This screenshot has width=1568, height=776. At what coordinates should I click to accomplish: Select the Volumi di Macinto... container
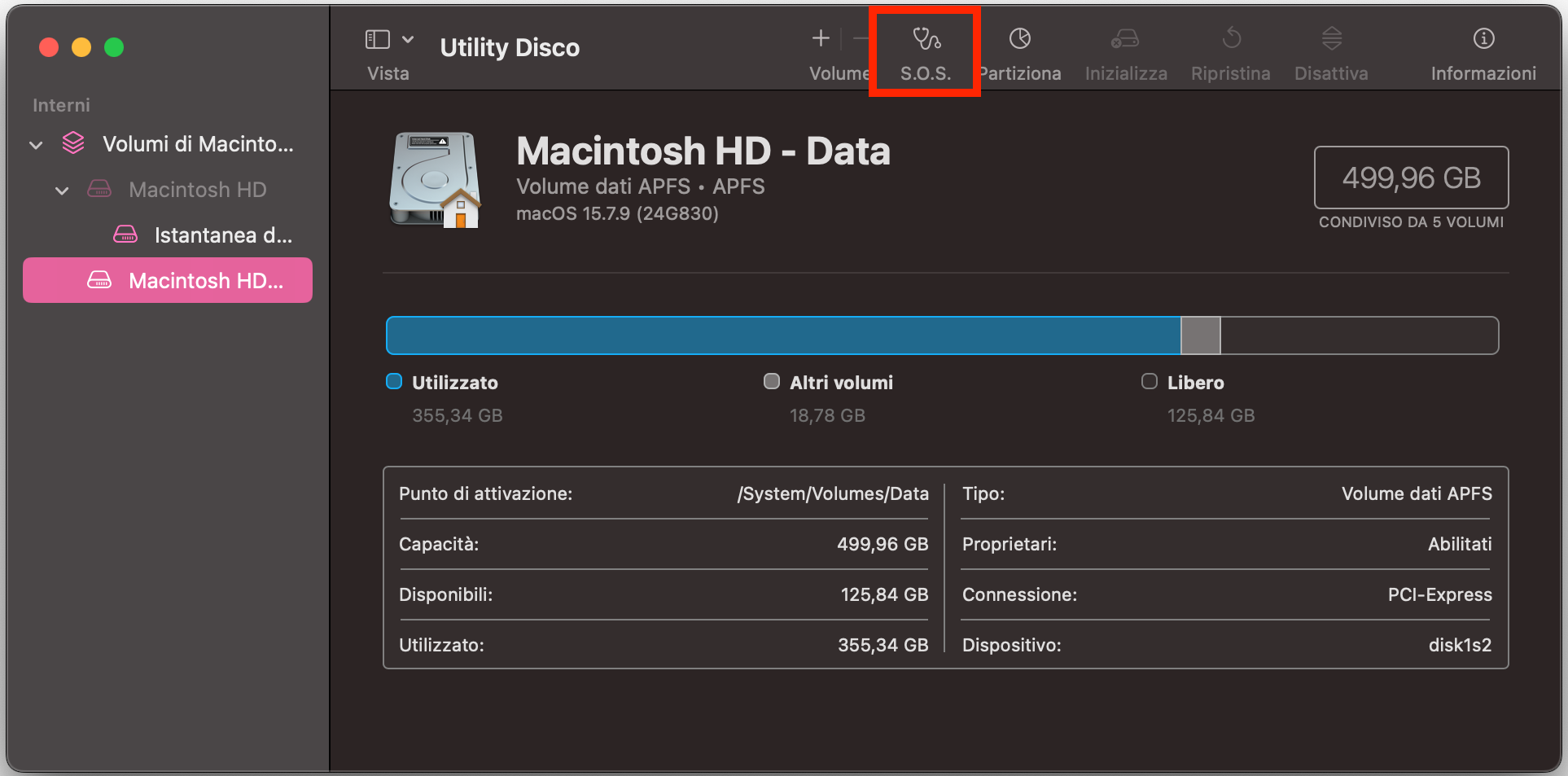click(x=168, y=144)
